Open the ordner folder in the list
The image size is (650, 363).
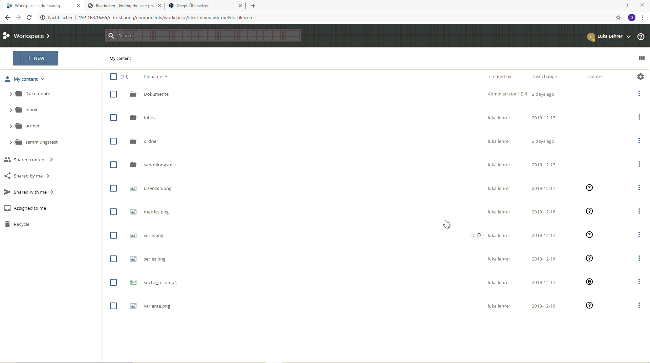pyautogui.click(x=150, y=141)
